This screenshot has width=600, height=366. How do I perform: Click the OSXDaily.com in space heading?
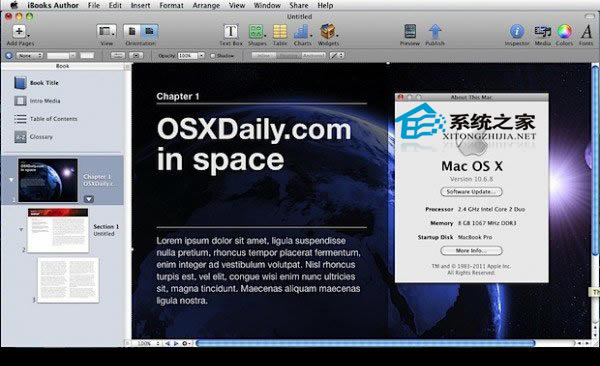click(254, 145)
